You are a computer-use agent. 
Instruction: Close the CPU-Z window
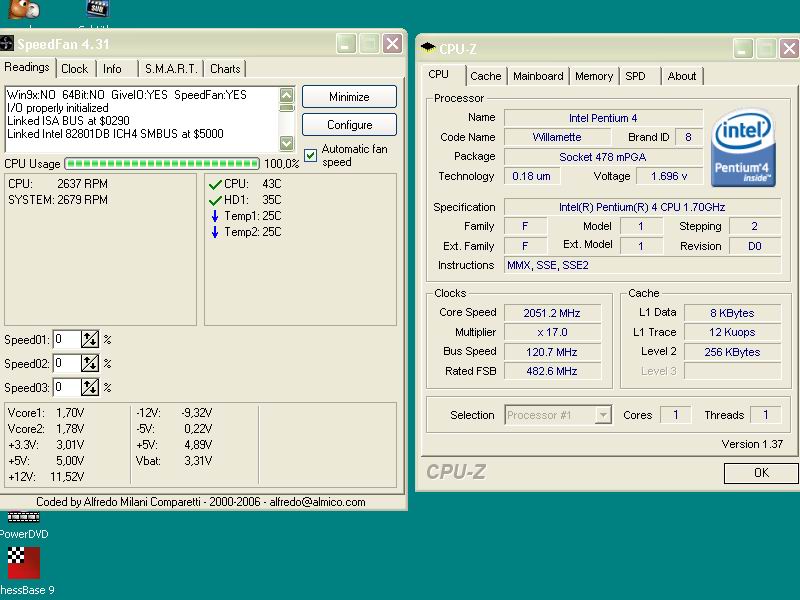[x=789, y=48]
